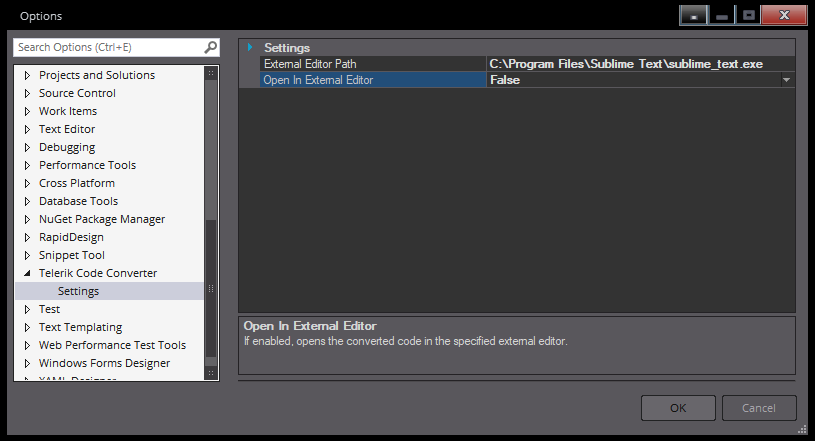Image resolution: width=815 pixels, height=441 pixels.
Task: Click the External Editor Path label
Action: click(x=310, y=64)
